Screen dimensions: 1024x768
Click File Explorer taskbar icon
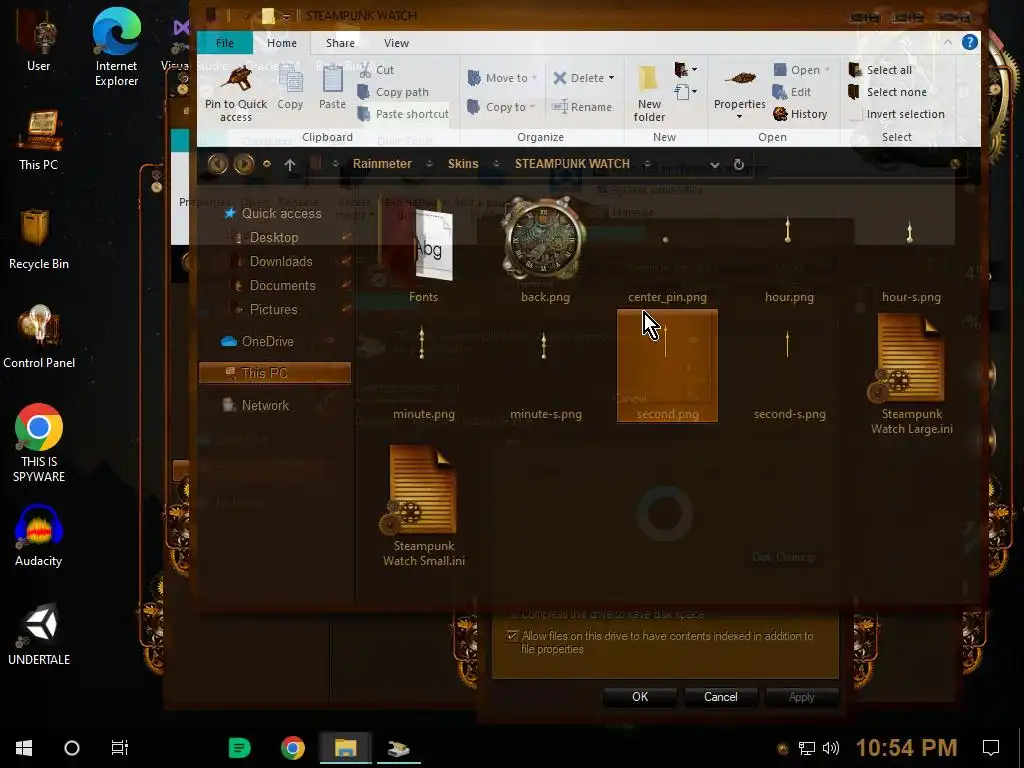pos(345,748)
